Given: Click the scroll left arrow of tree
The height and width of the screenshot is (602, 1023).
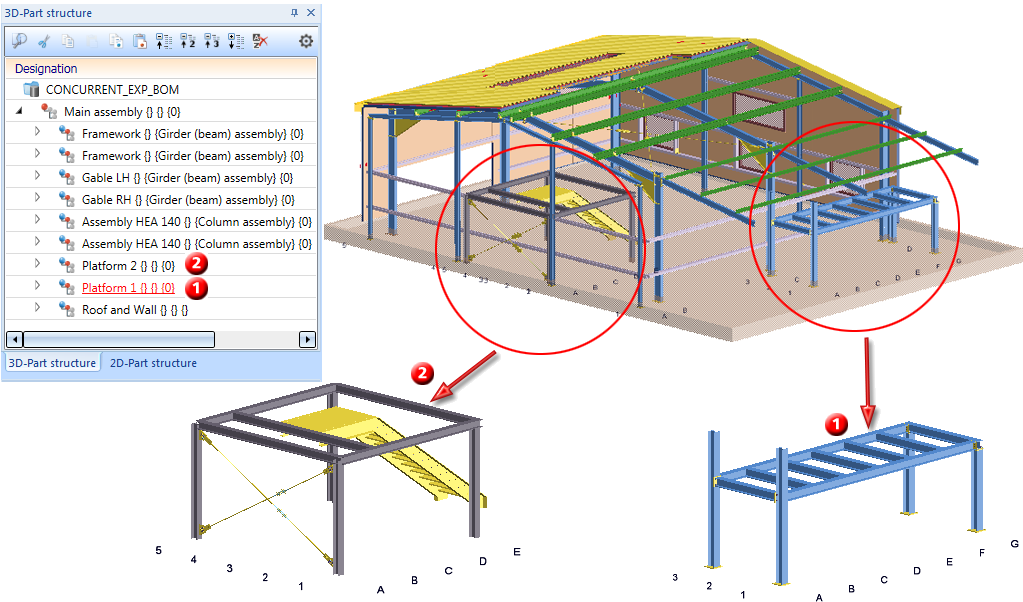Looking at the screenshot, I should click(14, 339).
